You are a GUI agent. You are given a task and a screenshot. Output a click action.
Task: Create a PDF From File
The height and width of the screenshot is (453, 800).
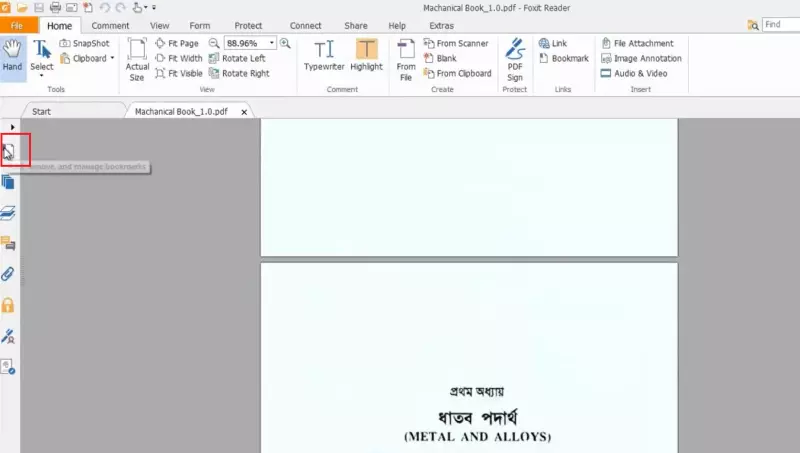[406, 60]
